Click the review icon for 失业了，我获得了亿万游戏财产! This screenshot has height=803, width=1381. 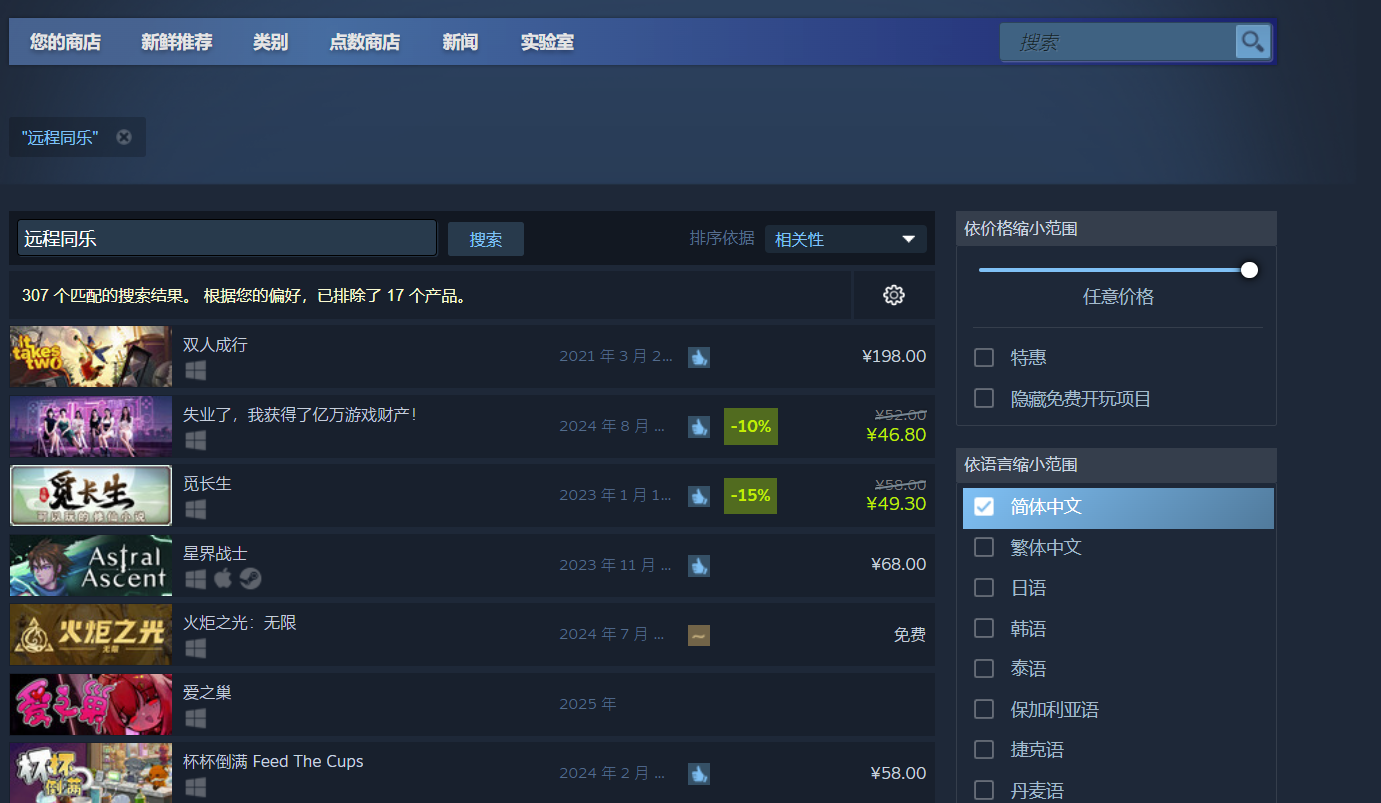[699, 427]
